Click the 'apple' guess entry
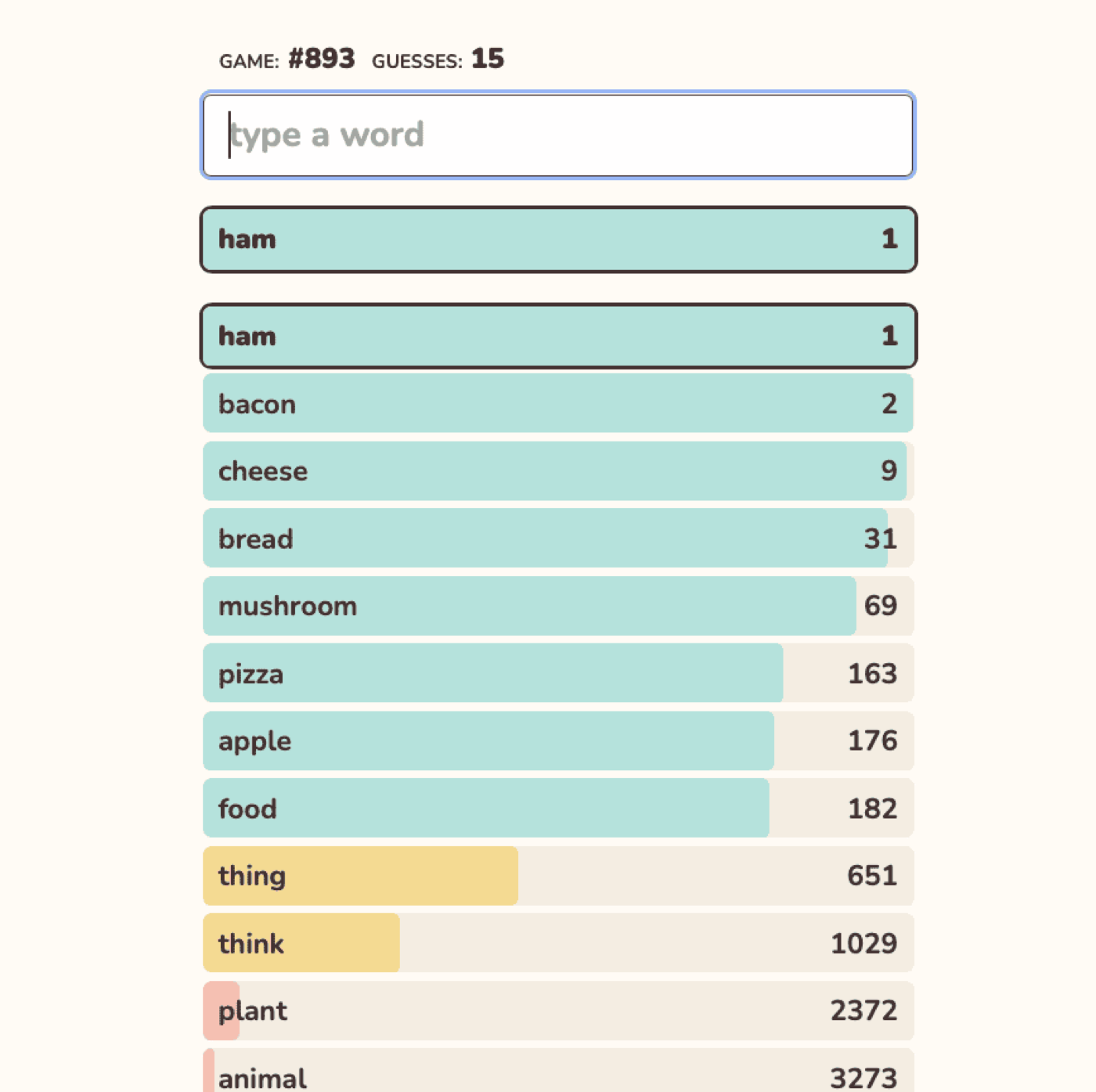This screenshot has height=1092, width=1096. point(557,741)
